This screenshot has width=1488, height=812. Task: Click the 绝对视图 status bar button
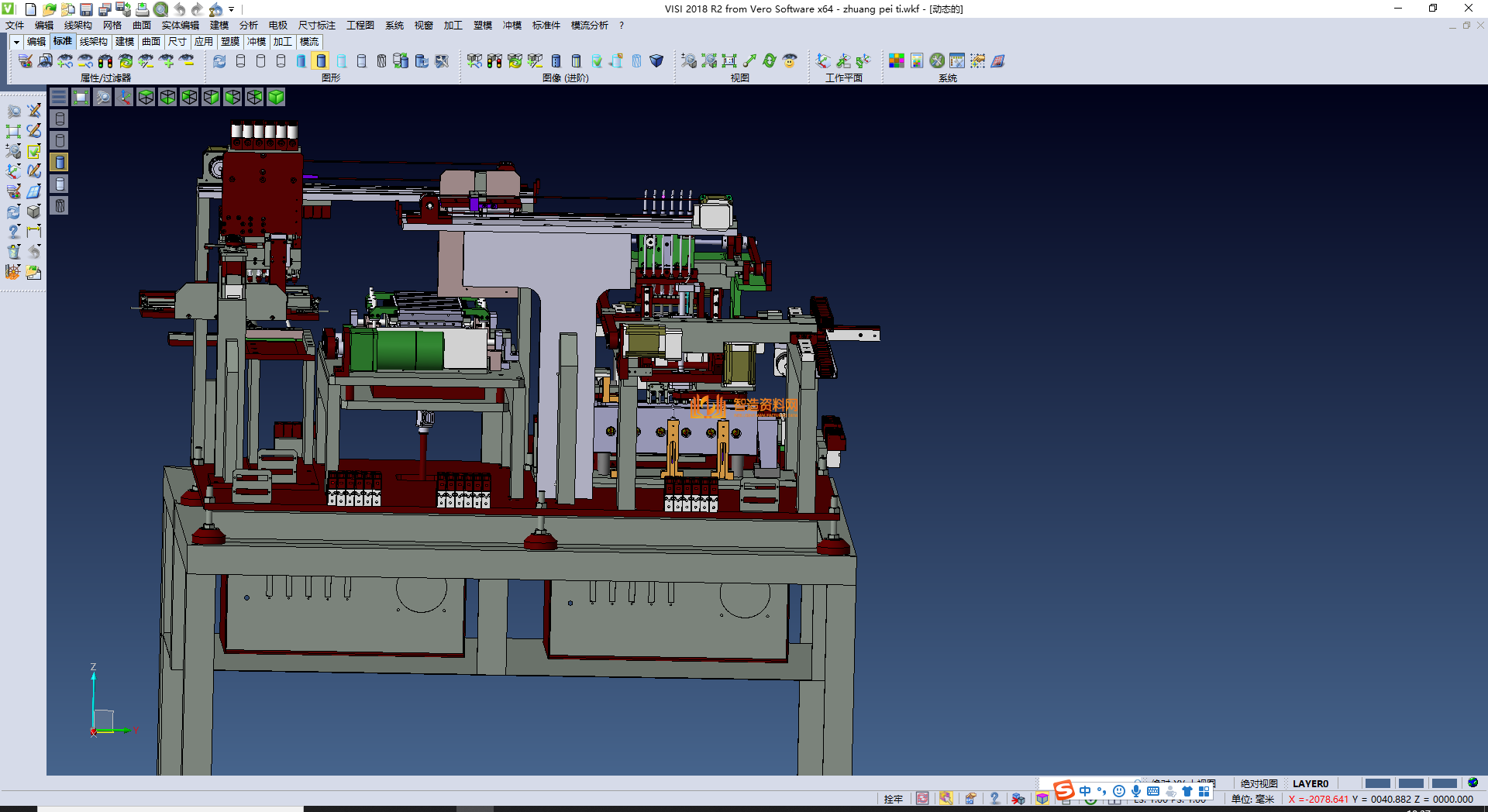click(1259, 783)
